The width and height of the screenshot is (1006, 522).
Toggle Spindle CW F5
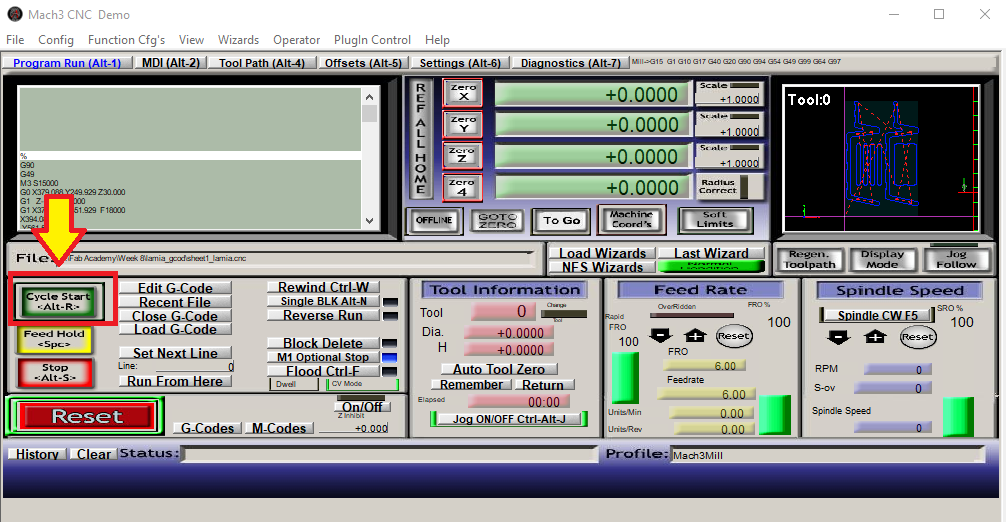[x=877, y=316]
